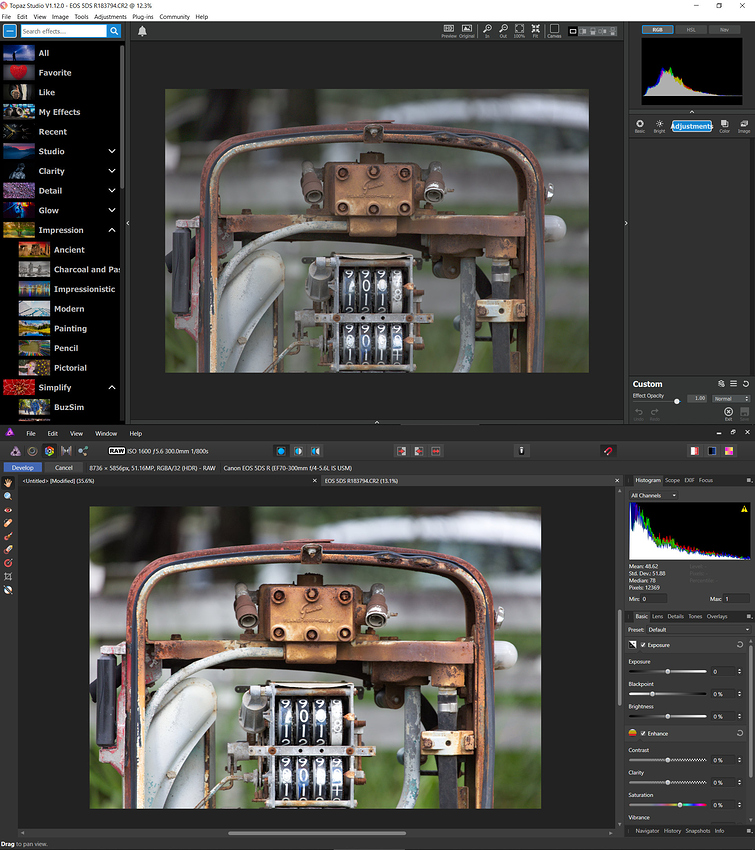Image resolution: width=755 pixels, height=850 pixels.
Task: Open the Plug-ins menu
Action: [143, 17]
